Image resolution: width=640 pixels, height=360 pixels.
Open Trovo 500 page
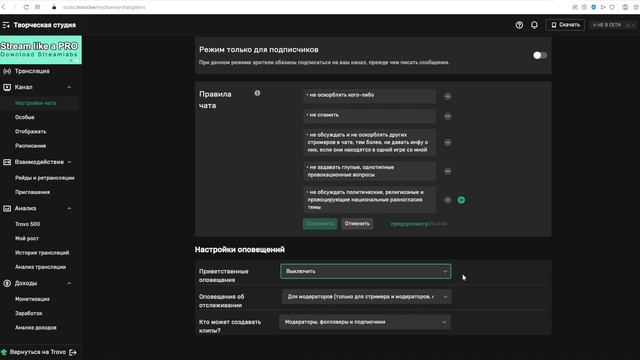[x=27, y=224]
